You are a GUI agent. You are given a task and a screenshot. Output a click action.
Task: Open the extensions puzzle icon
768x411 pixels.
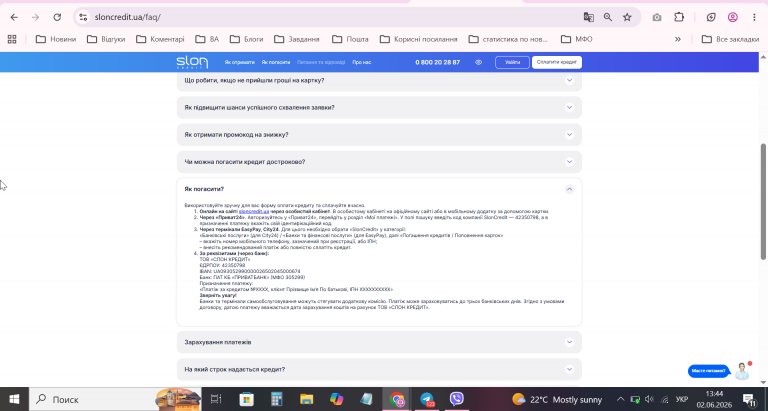point(679,17)
